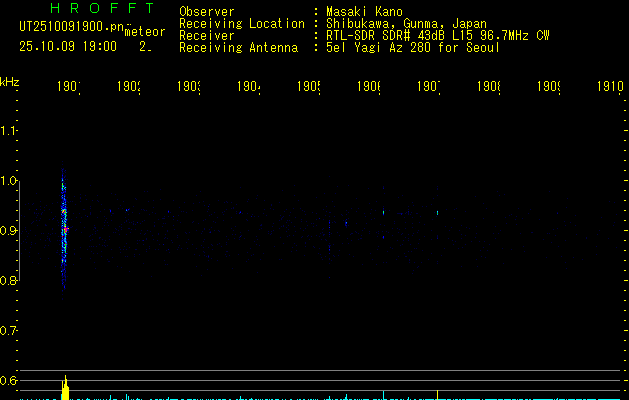Click the 1910 time axis label
The height and width of the screenshot is (400, 629).
click(x=610, y=86)
